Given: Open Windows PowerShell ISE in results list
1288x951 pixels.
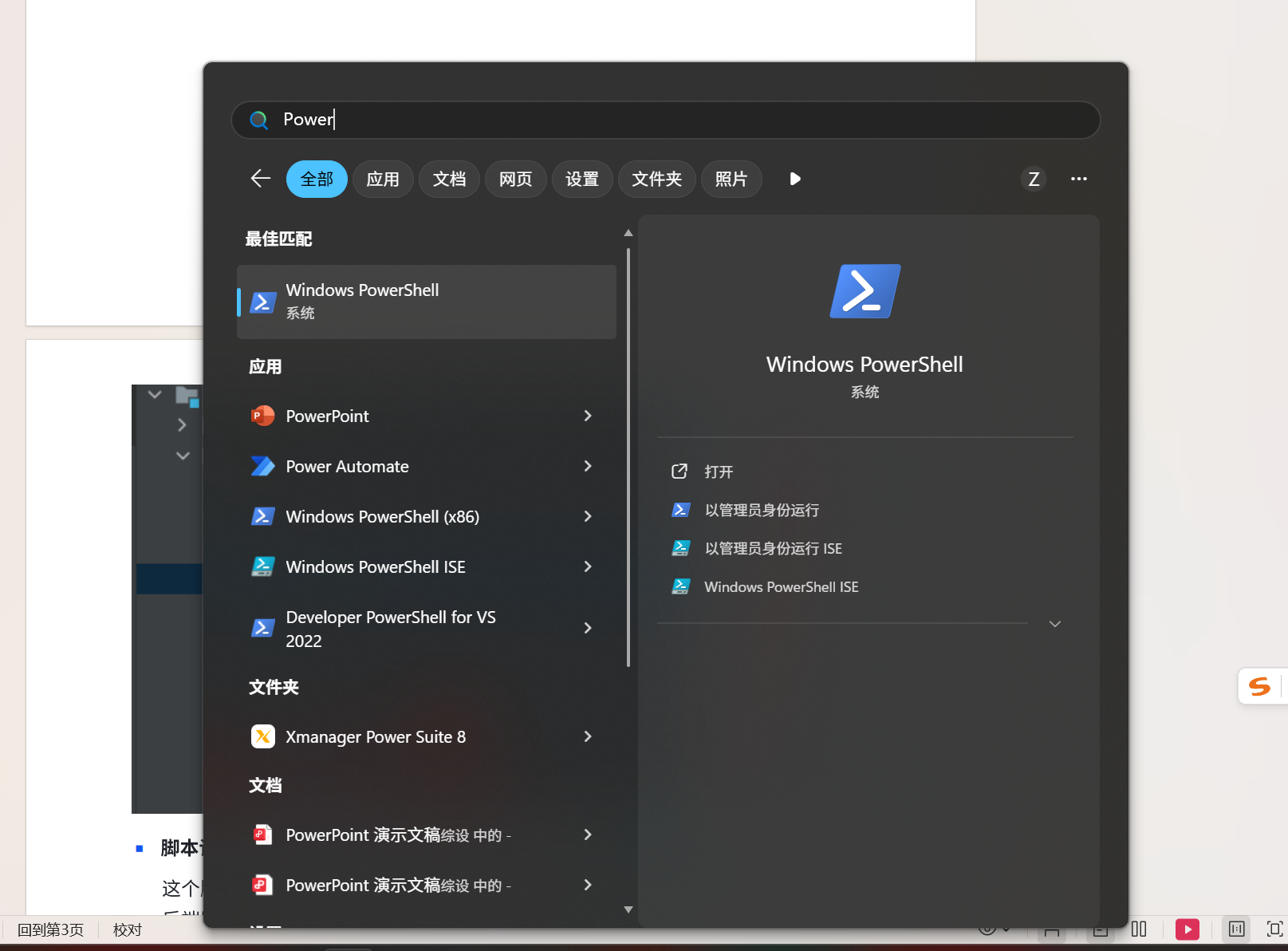Looking at the screenshot, I should coord(427,566).
